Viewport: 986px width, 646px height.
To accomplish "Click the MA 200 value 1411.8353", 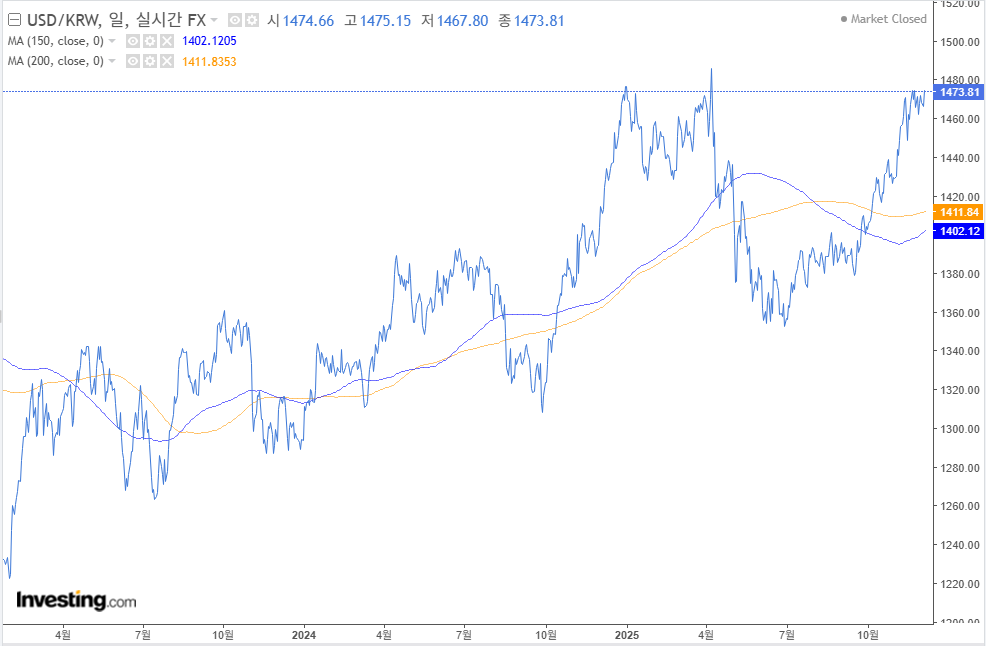I will click(209, 62).
